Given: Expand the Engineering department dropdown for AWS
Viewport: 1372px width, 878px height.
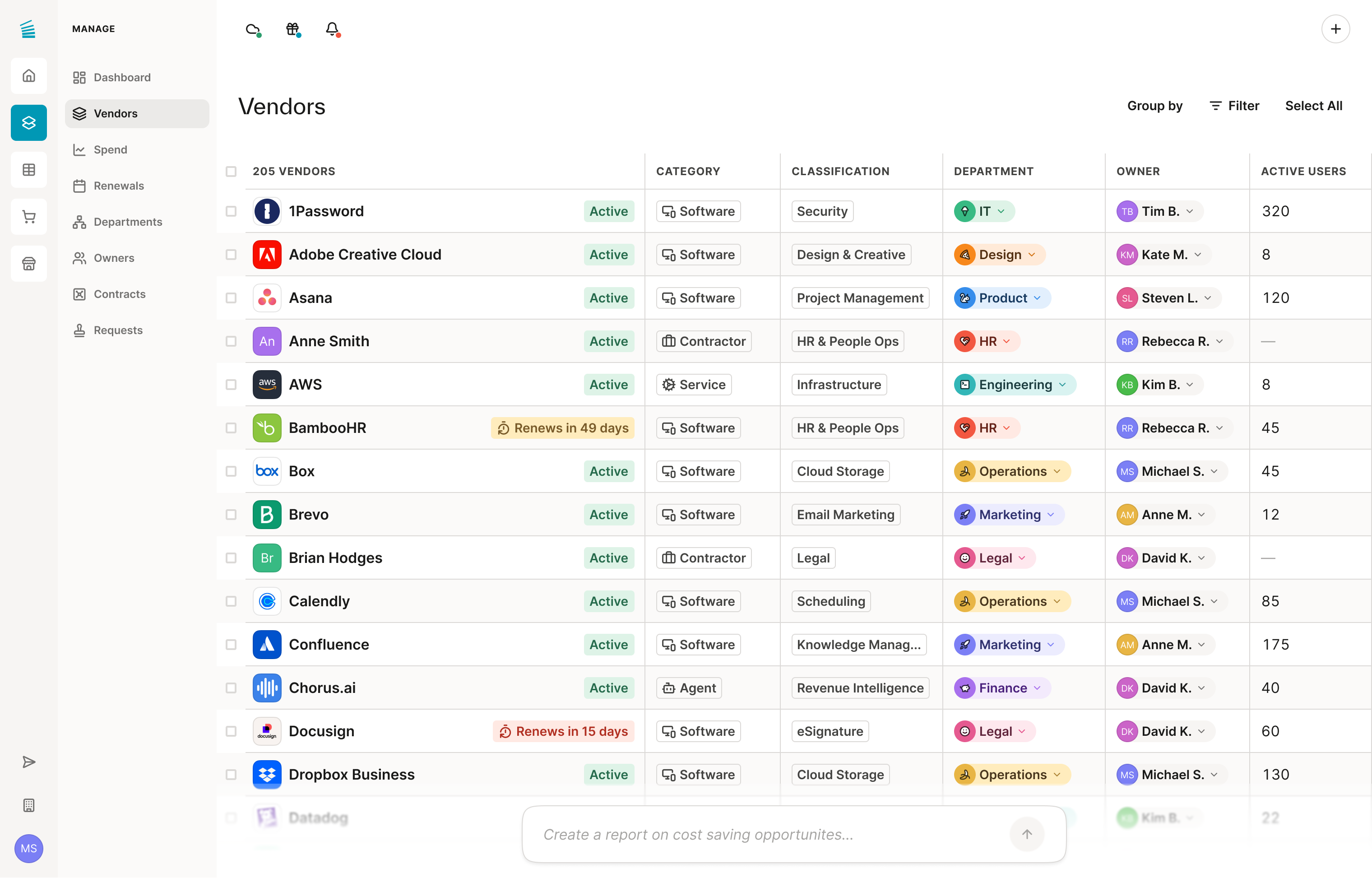Looking at the screenshot, I should click(x=1062, y=385).
